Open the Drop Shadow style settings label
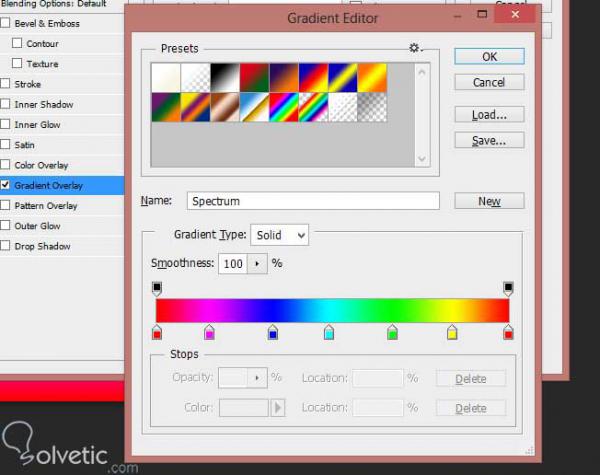The height and width of the screenshot is (475, 600). pos(42,246)
